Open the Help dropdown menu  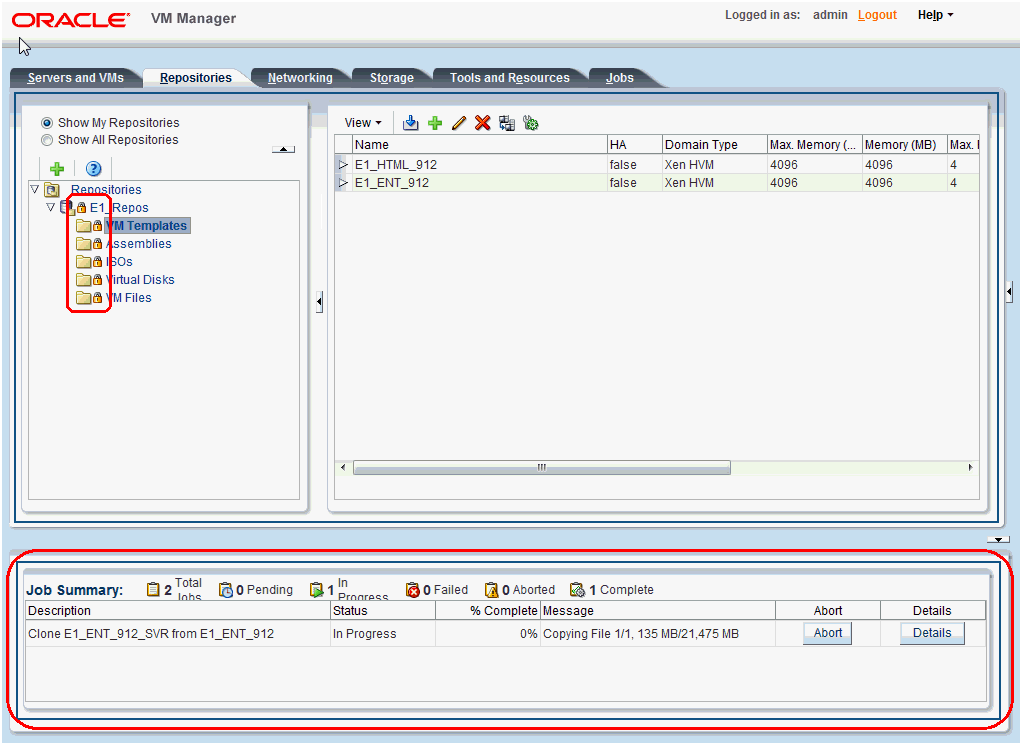pos(935,15)
